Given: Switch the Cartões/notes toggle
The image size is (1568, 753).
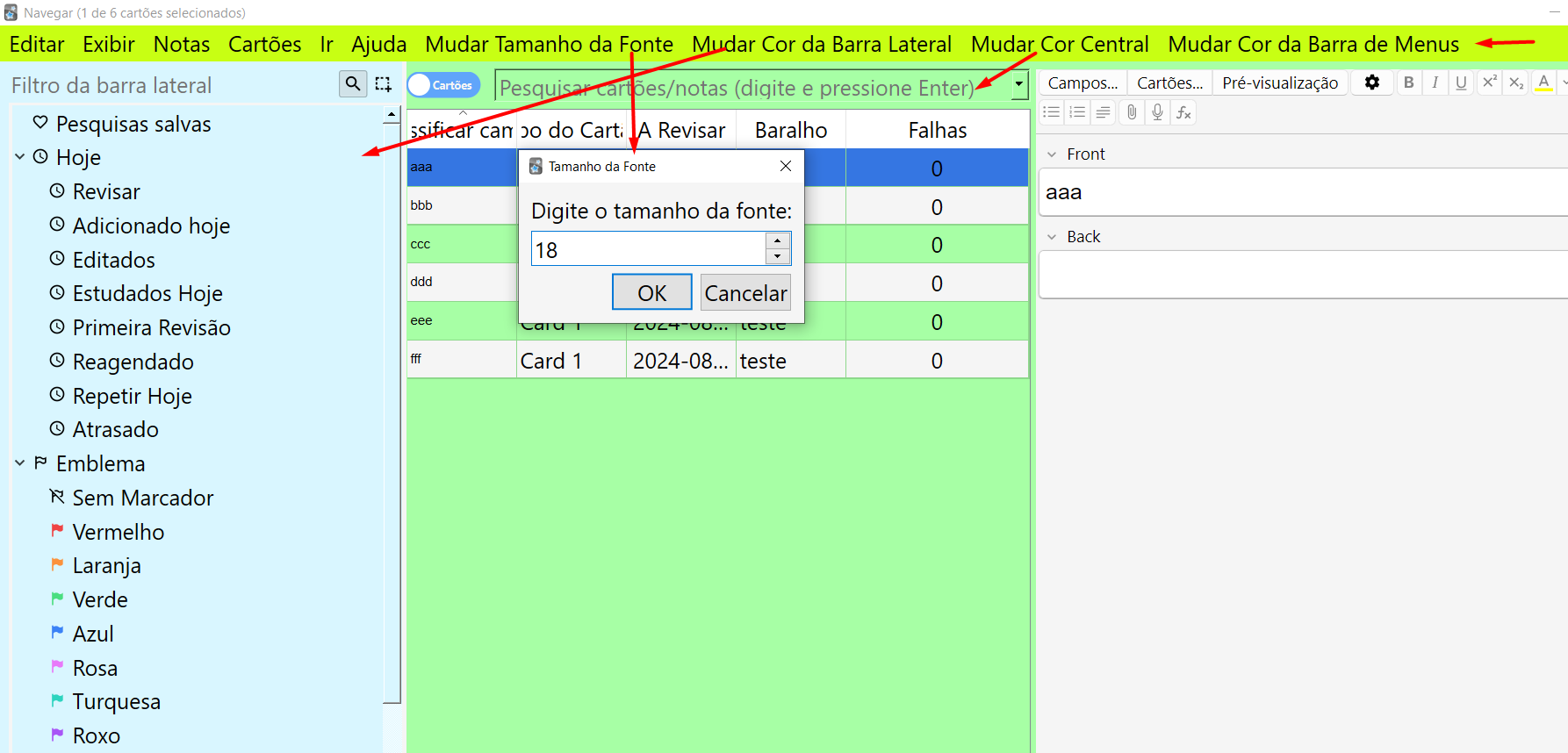Looking at the screenshot, I should point(443,85).
